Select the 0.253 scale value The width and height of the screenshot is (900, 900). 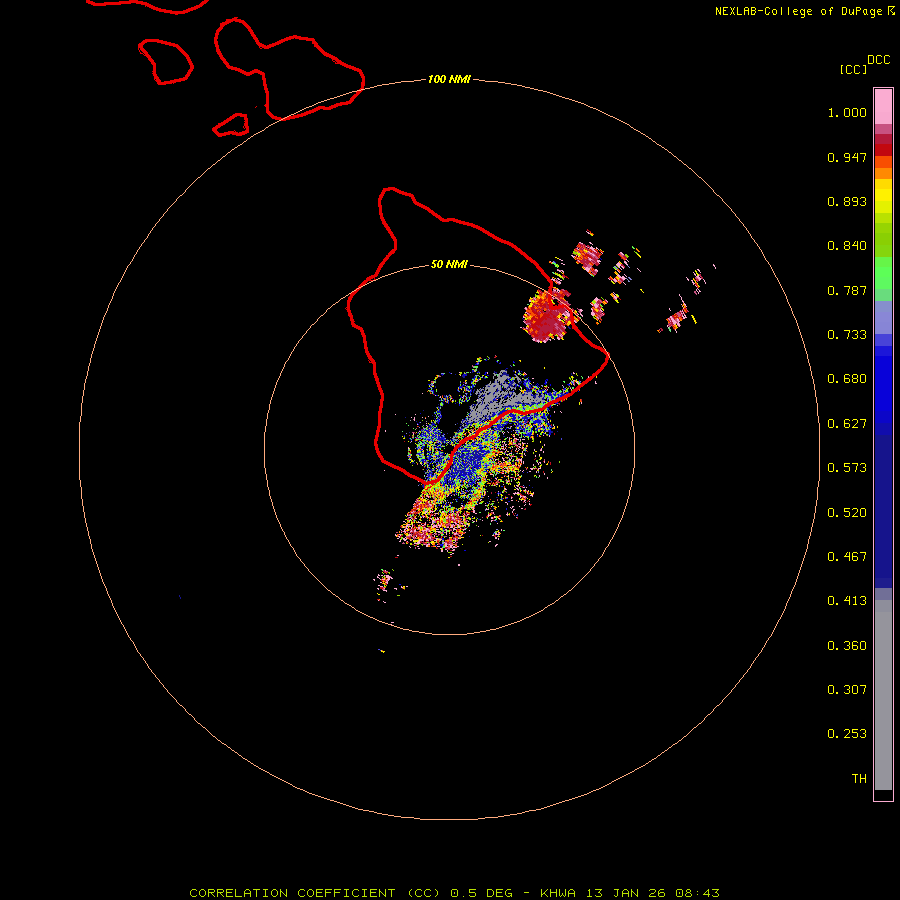(847, 734)
